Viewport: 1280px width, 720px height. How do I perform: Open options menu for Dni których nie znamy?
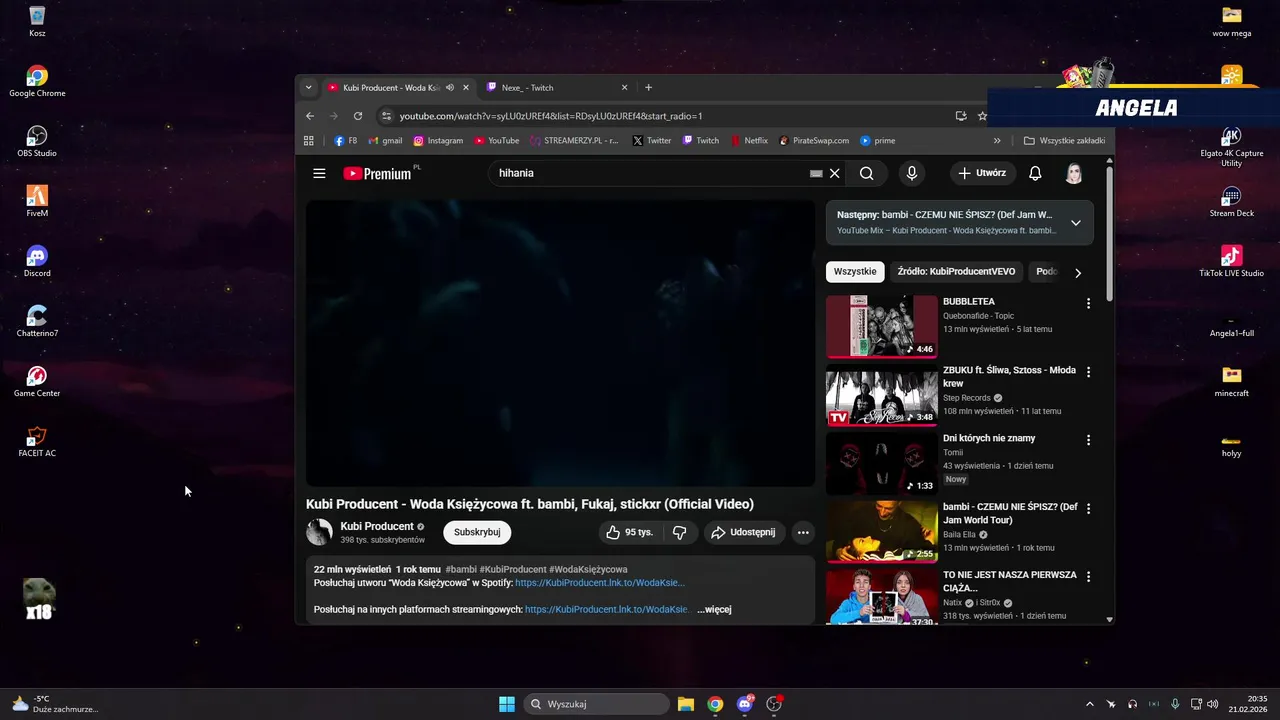[1088, 440]
